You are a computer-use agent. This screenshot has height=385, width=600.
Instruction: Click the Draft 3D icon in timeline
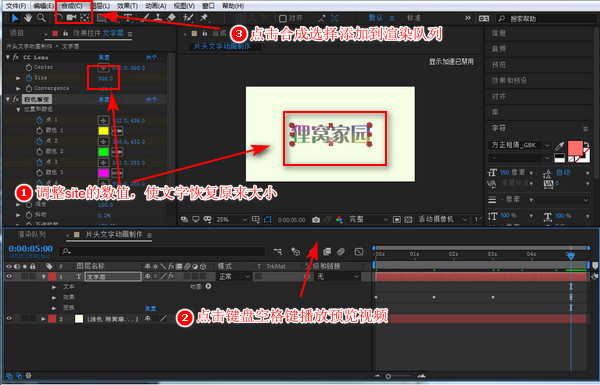coord(295,251)
